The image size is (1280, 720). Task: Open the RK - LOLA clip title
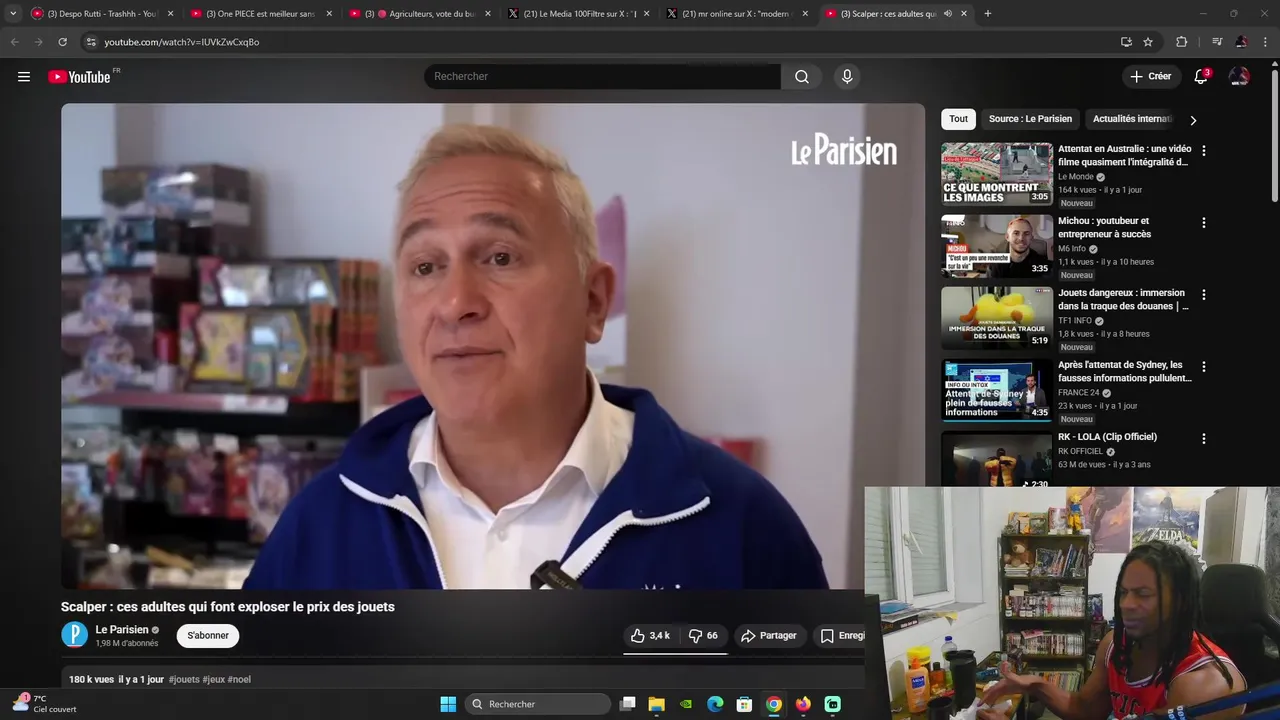click(1107, 436)
